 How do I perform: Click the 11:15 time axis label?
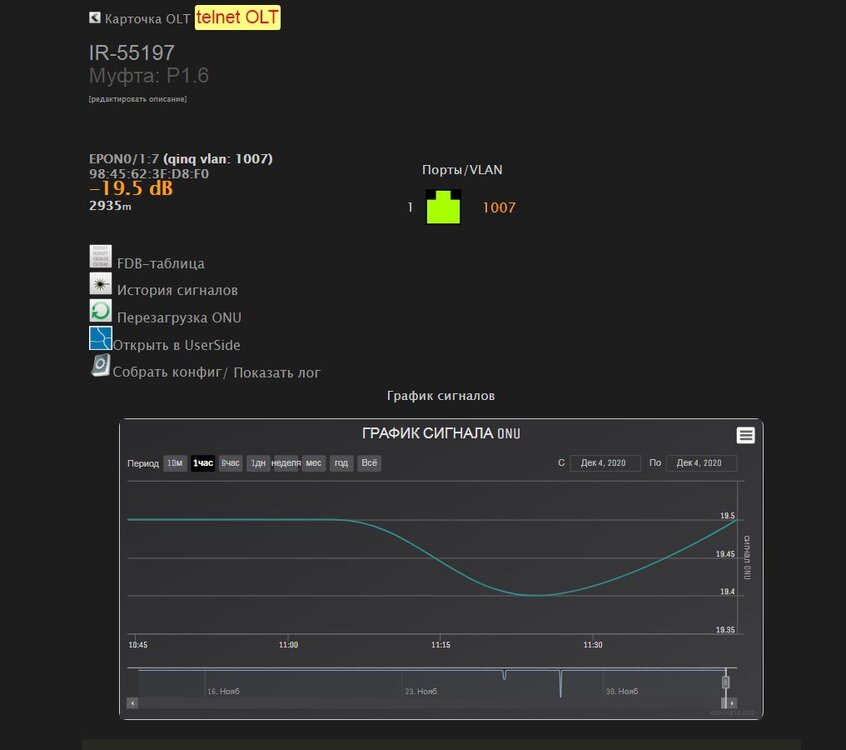point(440,645)
